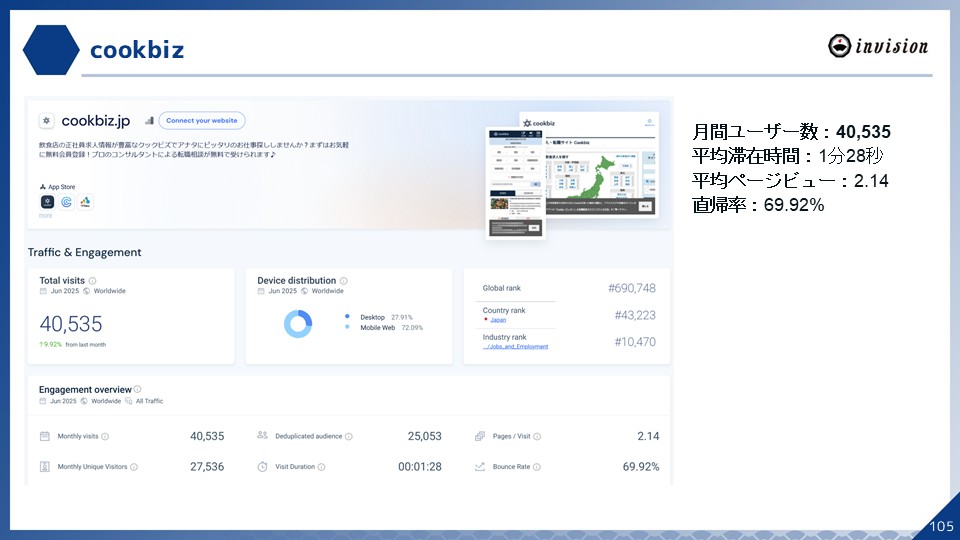Viewport: 960px width, 540px height.
Task: Click the info icon beside Monthly visits
Action: [105, 437]
